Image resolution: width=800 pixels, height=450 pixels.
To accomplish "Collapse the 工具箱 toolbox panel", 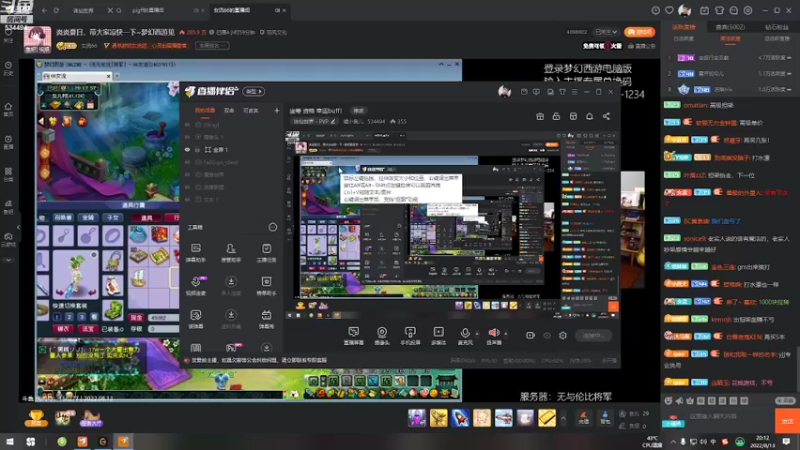I will coord(273,227).
